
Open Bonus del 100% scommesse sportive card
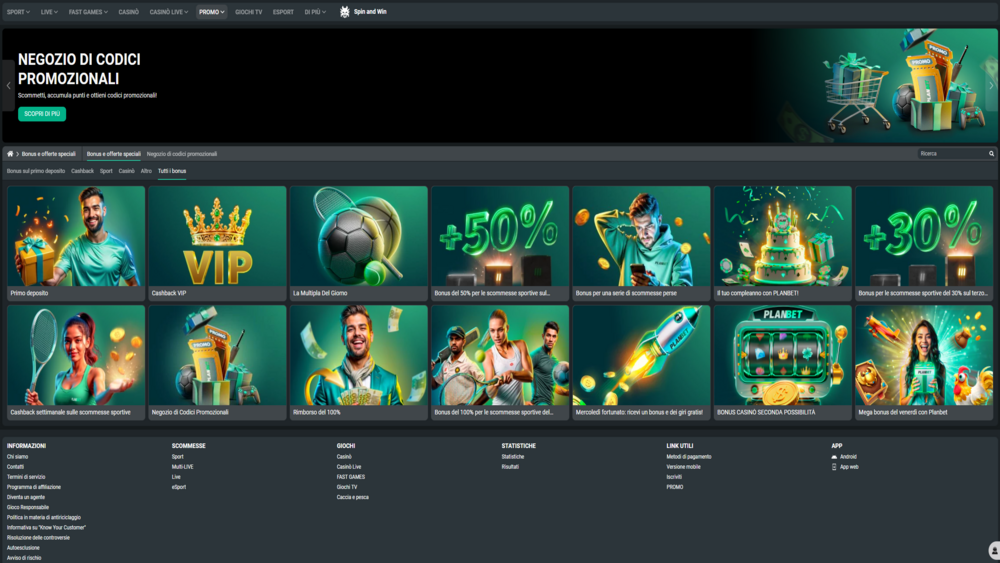coord(500,362)
